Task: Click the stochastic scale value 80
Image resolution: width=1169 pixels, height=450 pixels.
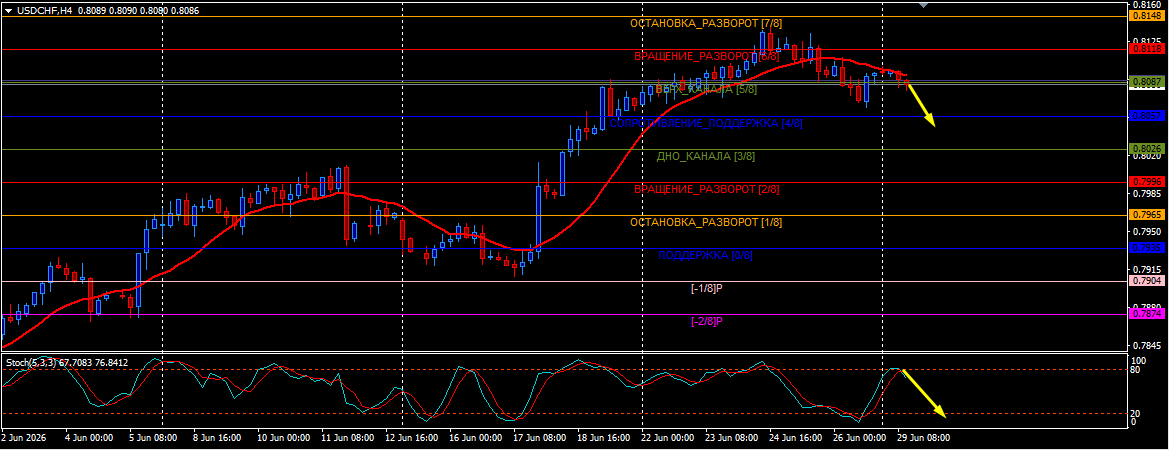Action: (x=1136, y=370)
